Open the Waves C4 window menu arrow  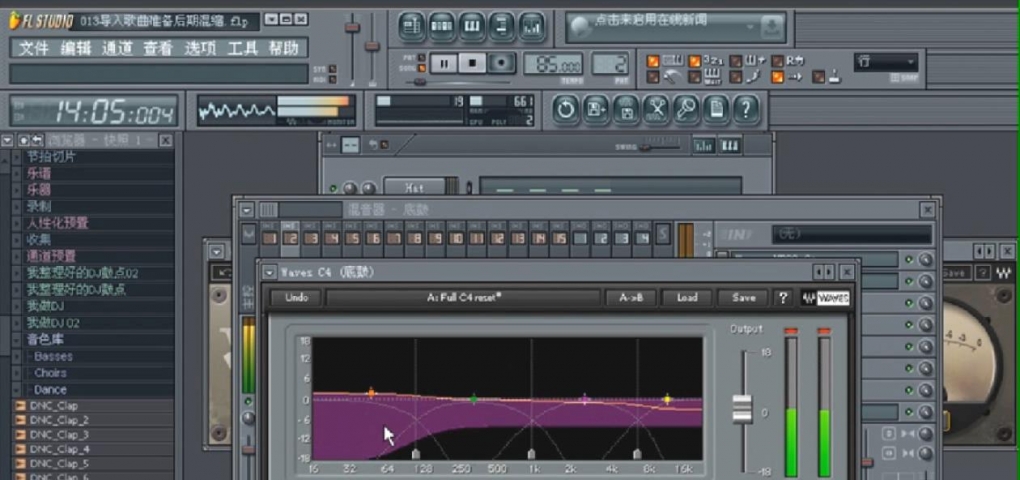point(270,272)
